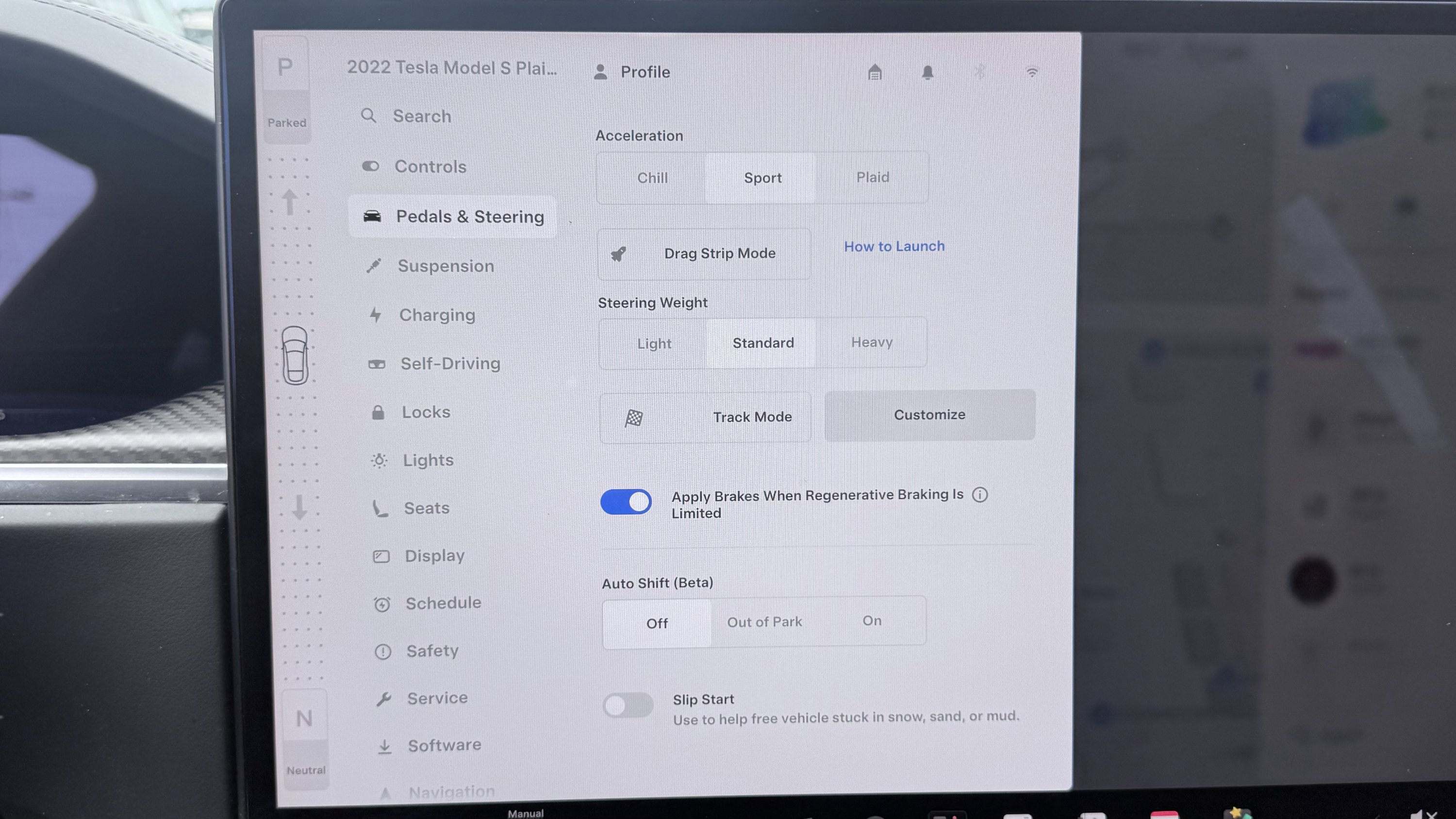Image resolution: width=1456 pixels, height=819 pixels.
Task: Tap the Charging lightning bolt icon
Action: pos(375,315)
